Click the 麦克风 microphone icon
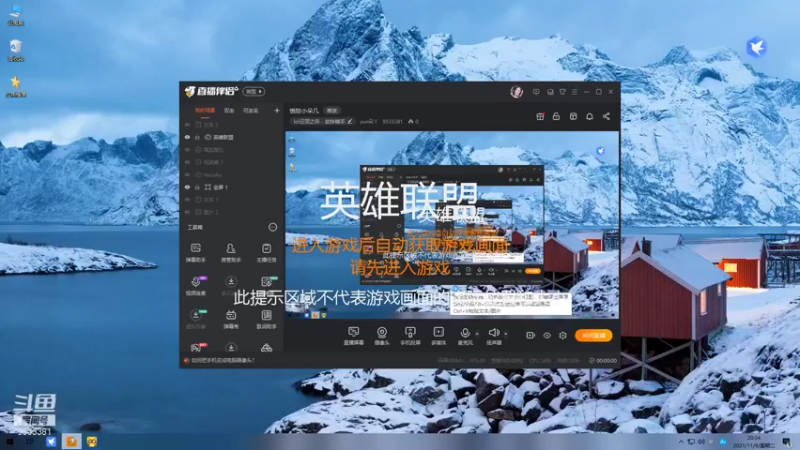The height and width of the screenshot is (450, 800). coord(465,333)
